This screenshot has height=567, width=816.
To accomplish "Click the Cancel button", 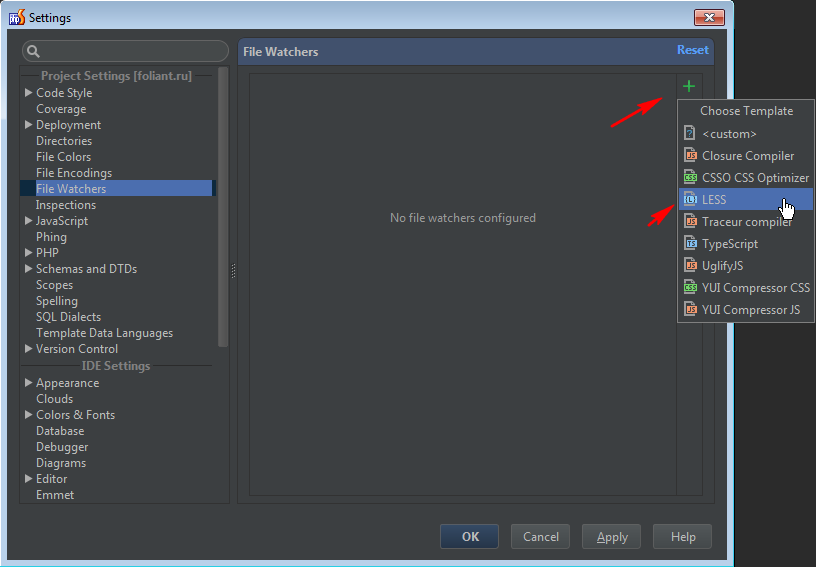I will coord(540,536).
